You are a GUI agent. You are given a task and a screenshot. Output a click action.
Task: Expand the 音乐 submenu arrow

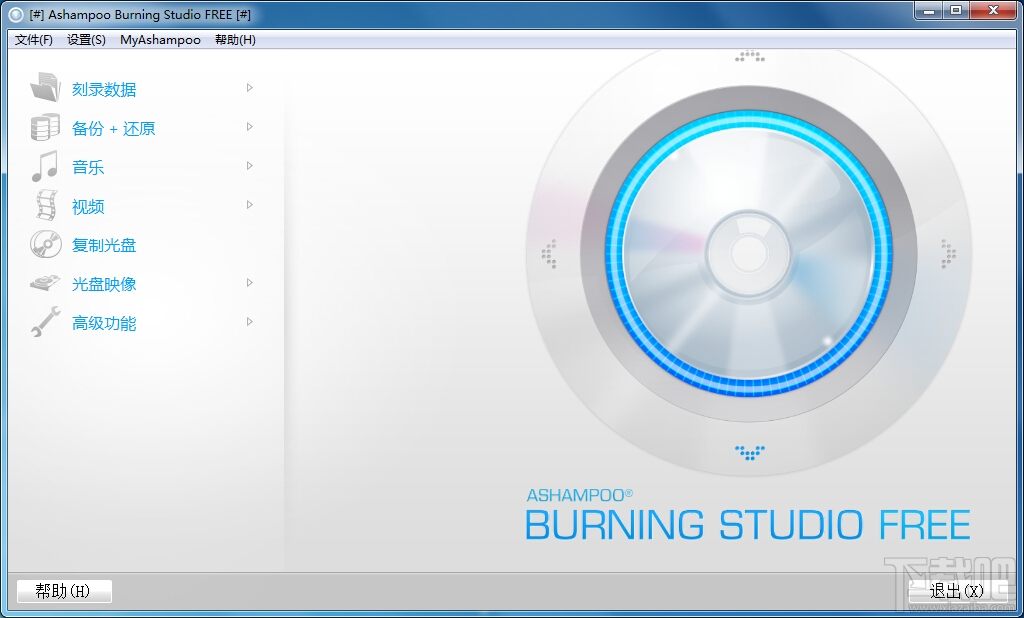click(249, 166)
